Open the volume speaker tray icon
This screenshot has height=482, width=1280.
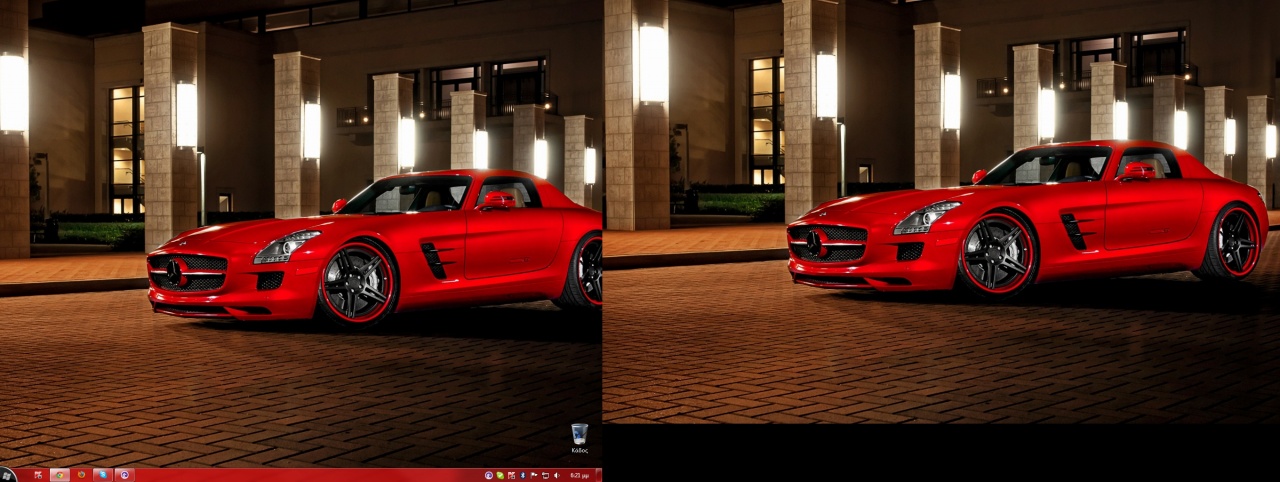click(557, 475)
